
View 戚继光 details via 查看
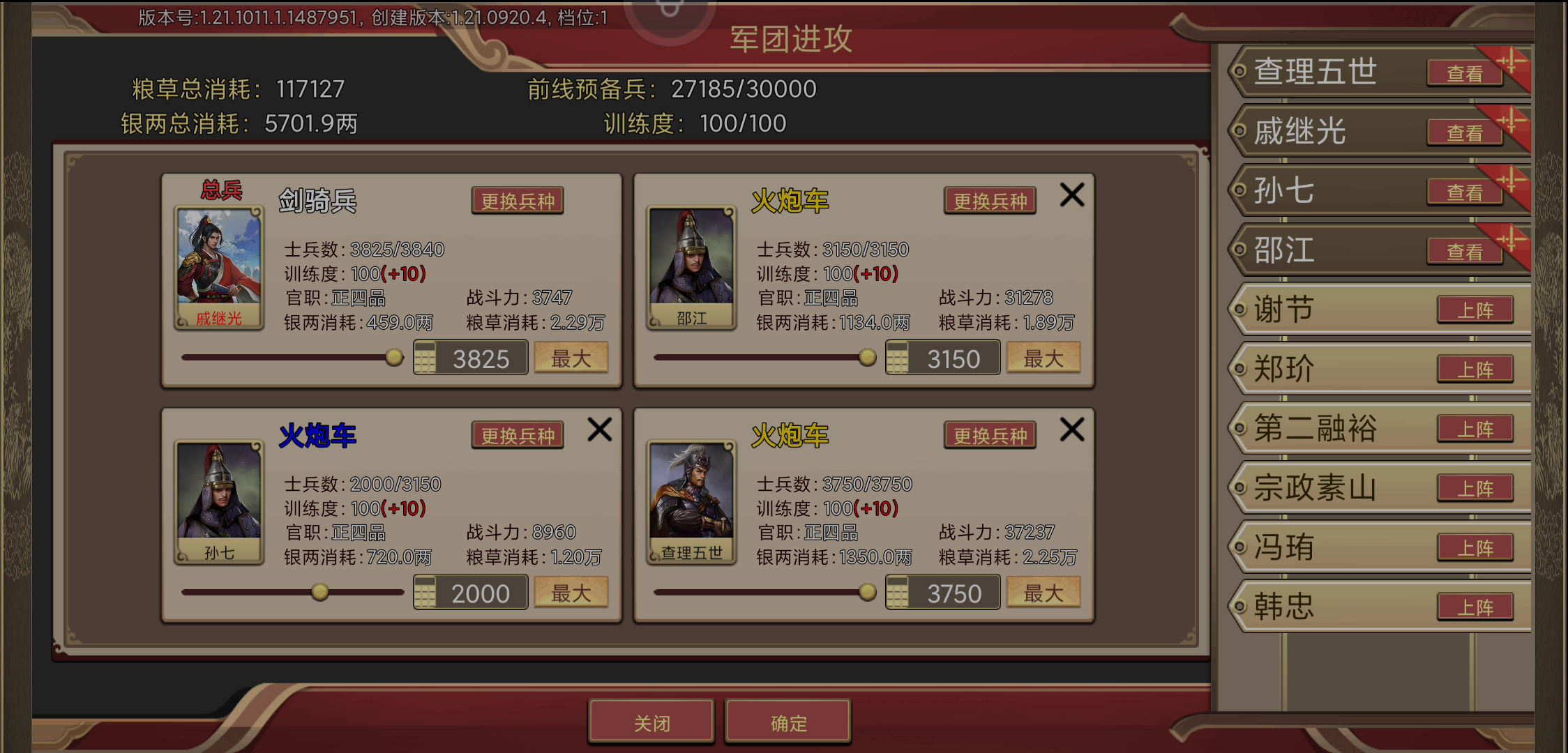pos(1465,132)
